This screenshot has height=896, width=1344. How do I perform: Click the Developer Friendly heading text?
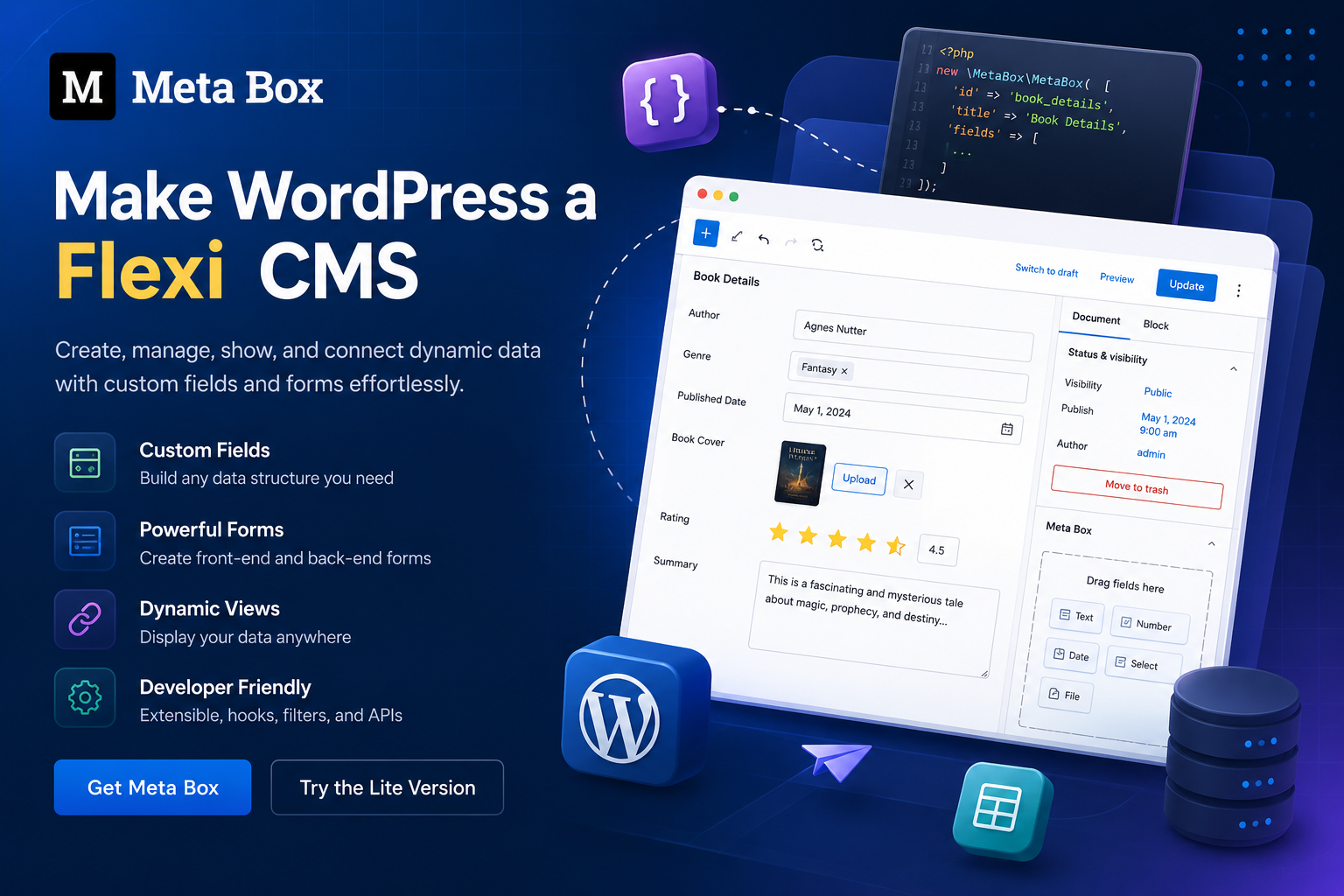[226, 687]
